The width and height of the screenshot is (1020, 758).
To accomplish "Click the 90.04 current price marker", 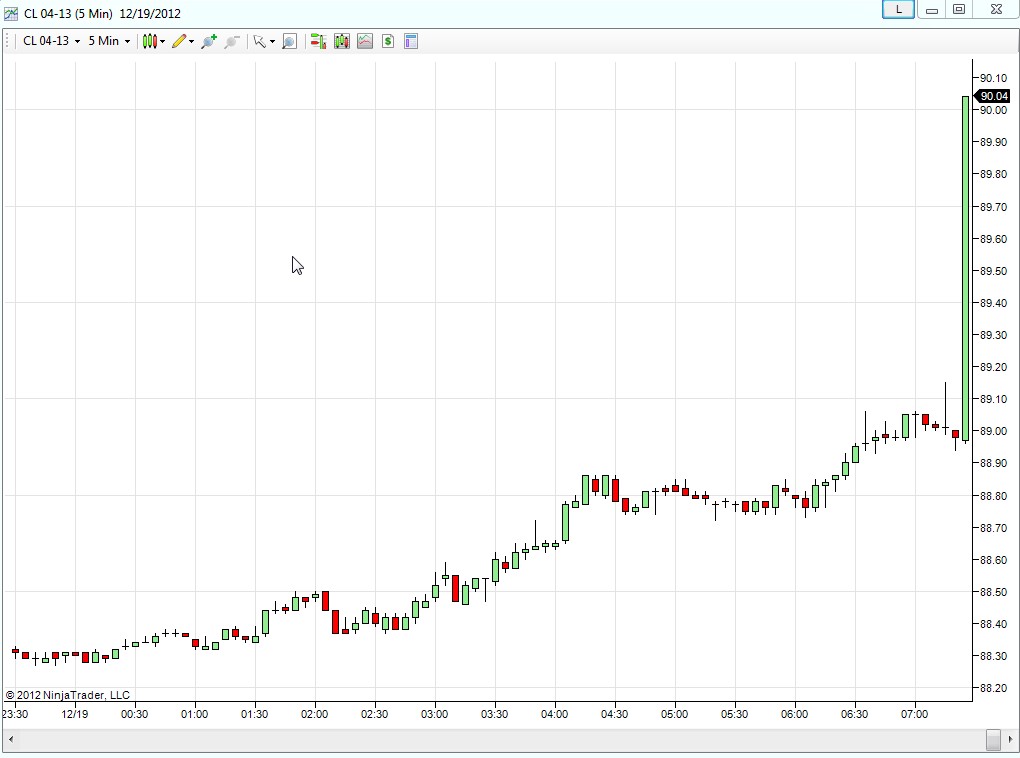I will pyautogui.click(x=993, y=96).
